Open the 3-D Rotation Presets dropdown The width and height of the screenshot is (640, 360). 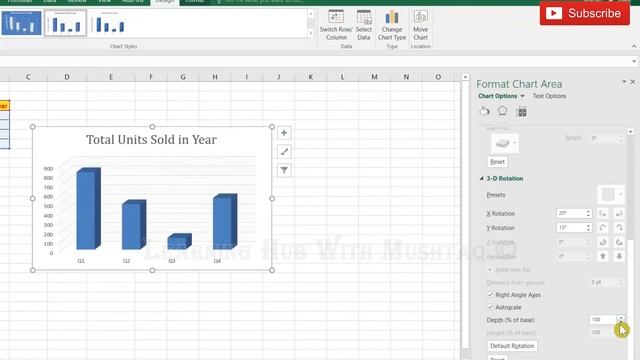611,195
